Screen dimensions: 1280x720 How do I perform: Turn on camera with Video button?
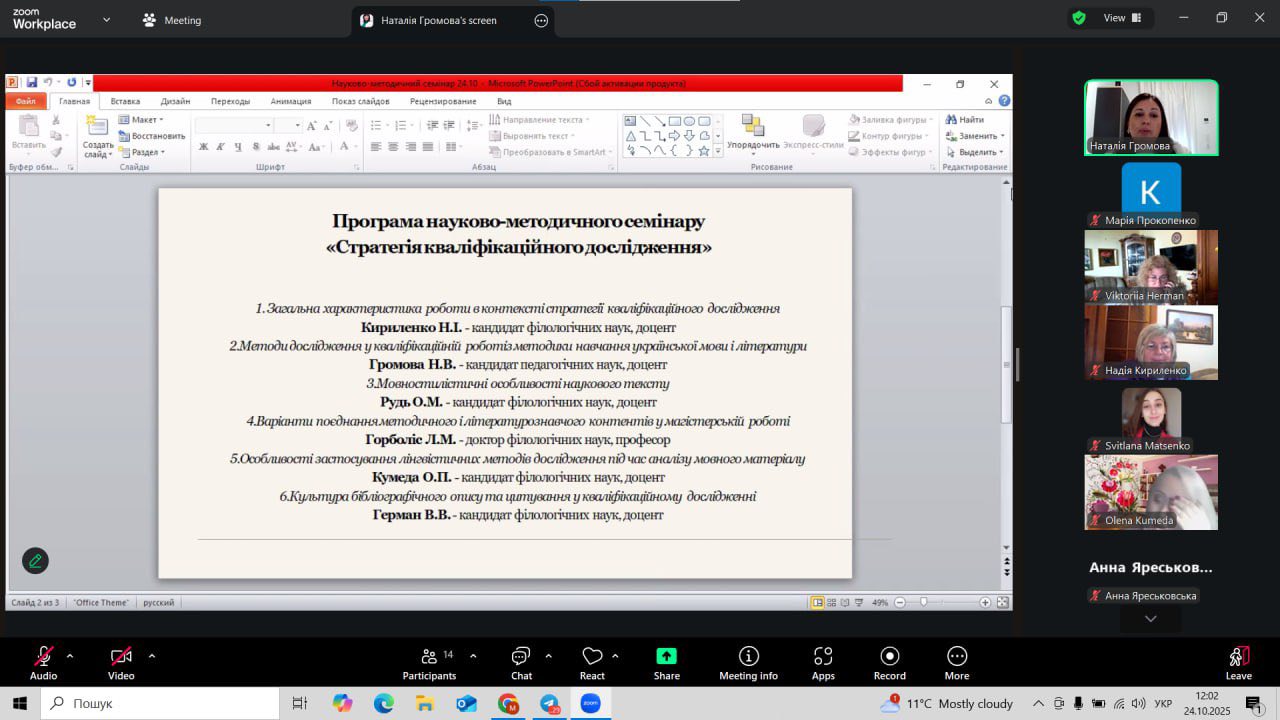coord(121,662)
